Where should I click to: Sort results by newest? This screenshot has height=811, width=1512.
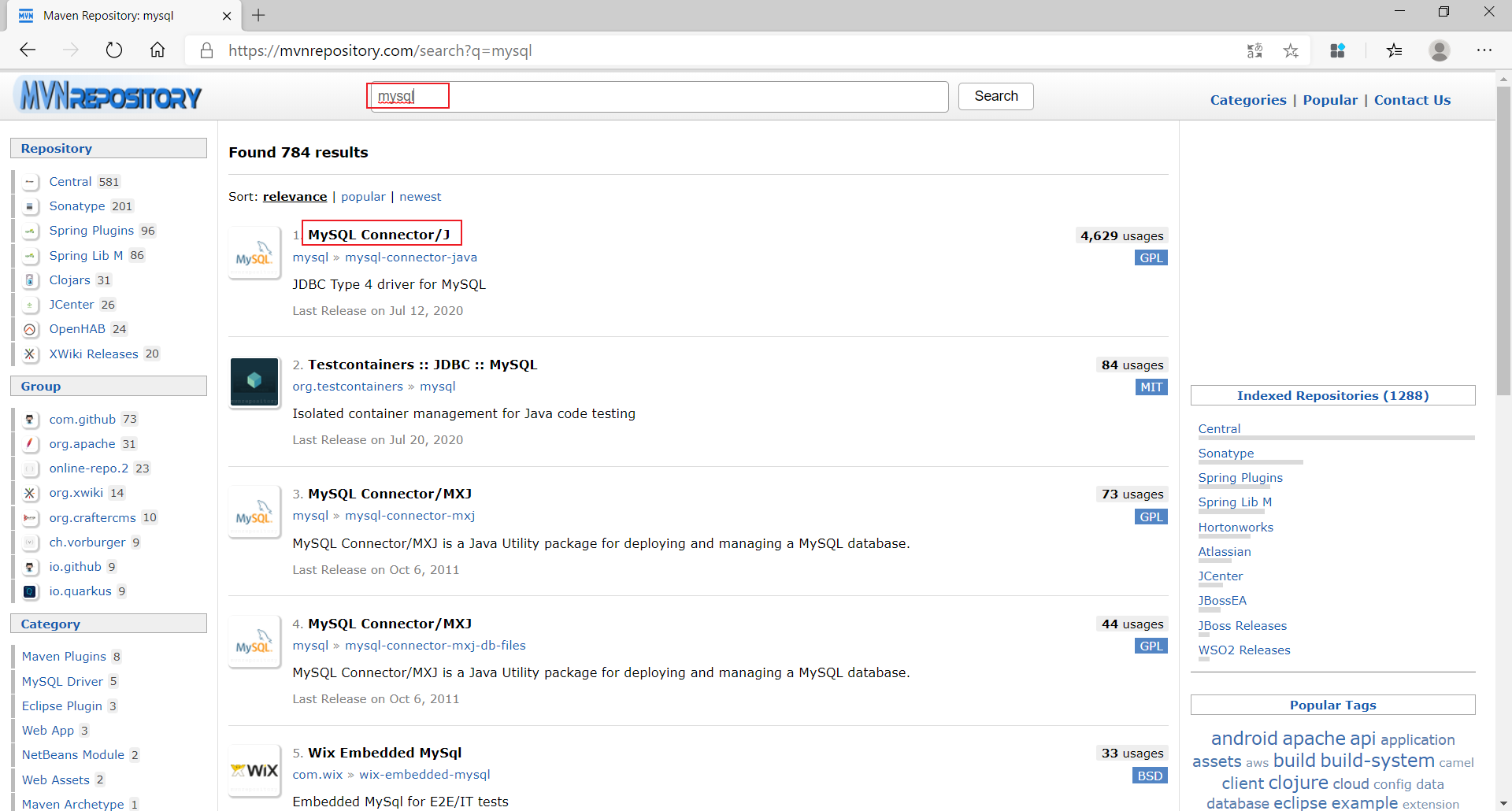pyautogui.click(x=420, y=197)
